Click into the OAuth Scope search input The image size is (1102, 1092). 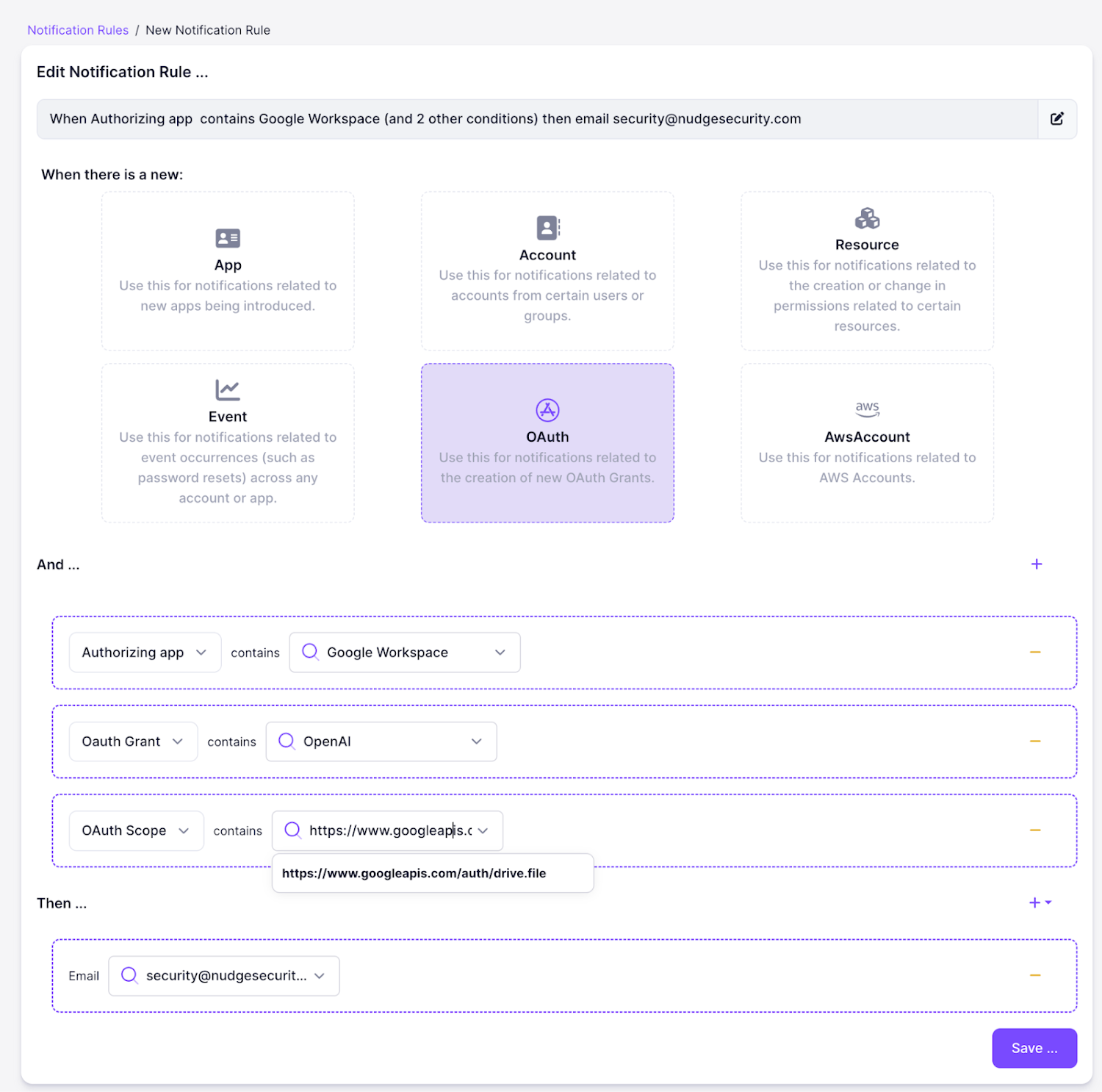tap(388, 830)
